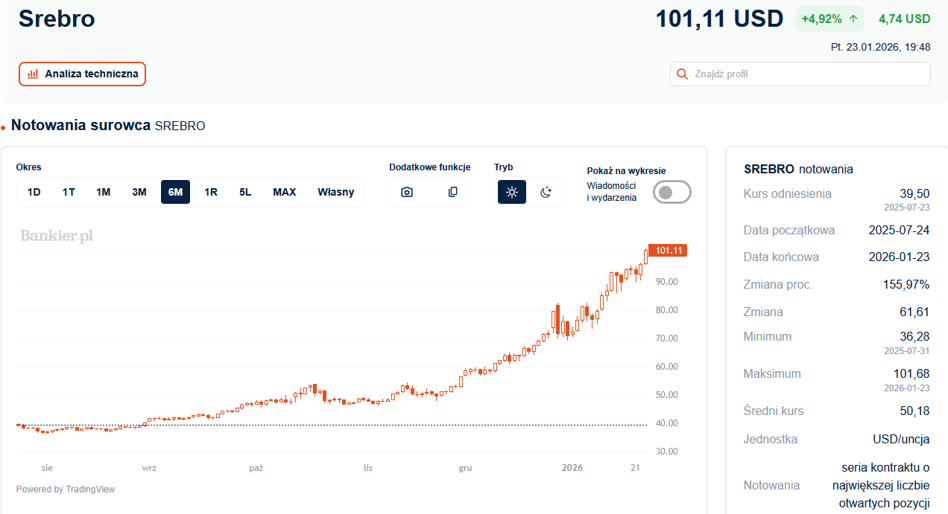Click the Znajdź profil search field
This screenshot has height=514, width=948.
[x=800, y=74]
